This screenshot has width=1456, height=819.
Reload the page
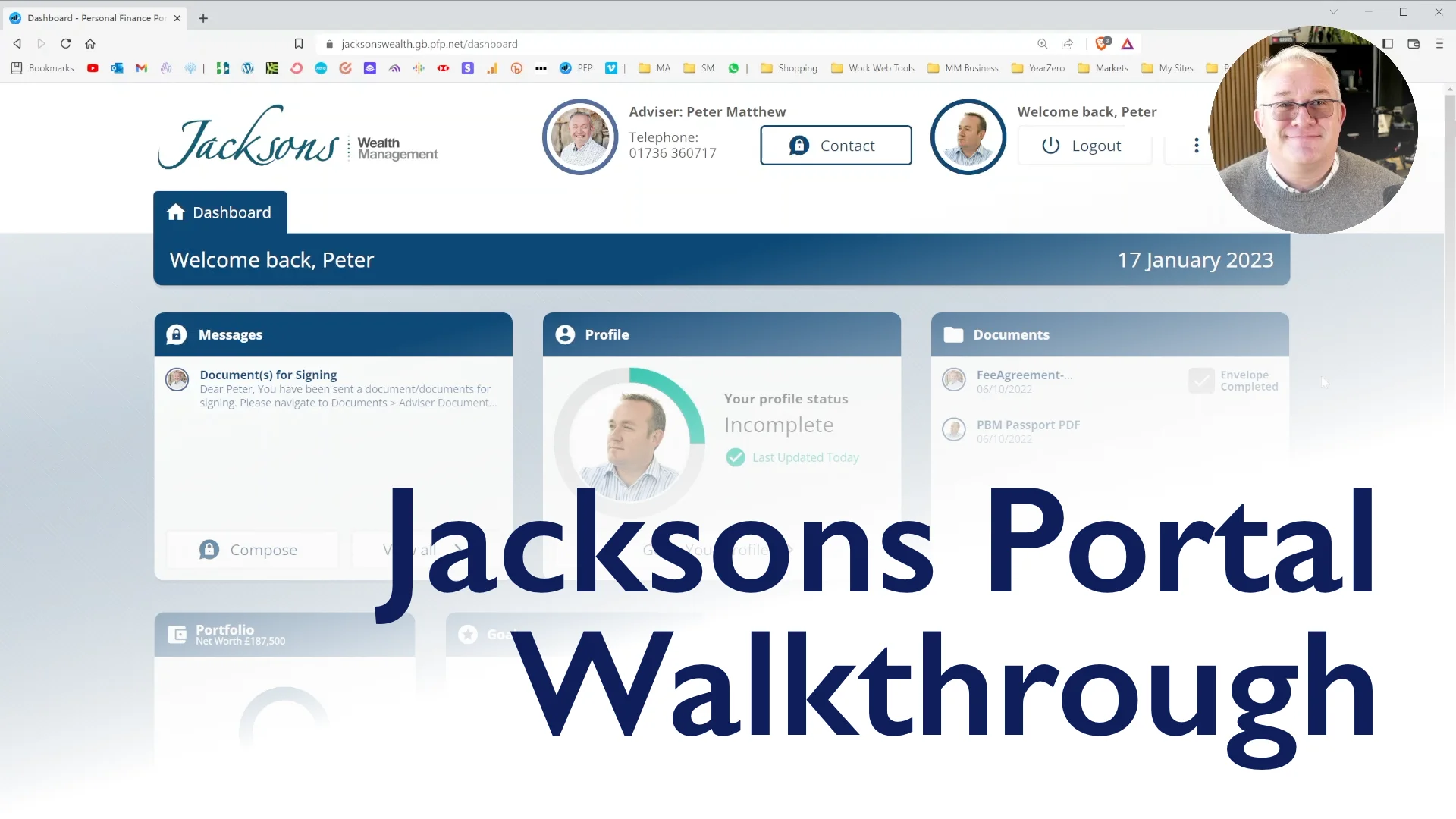point(66,44)
